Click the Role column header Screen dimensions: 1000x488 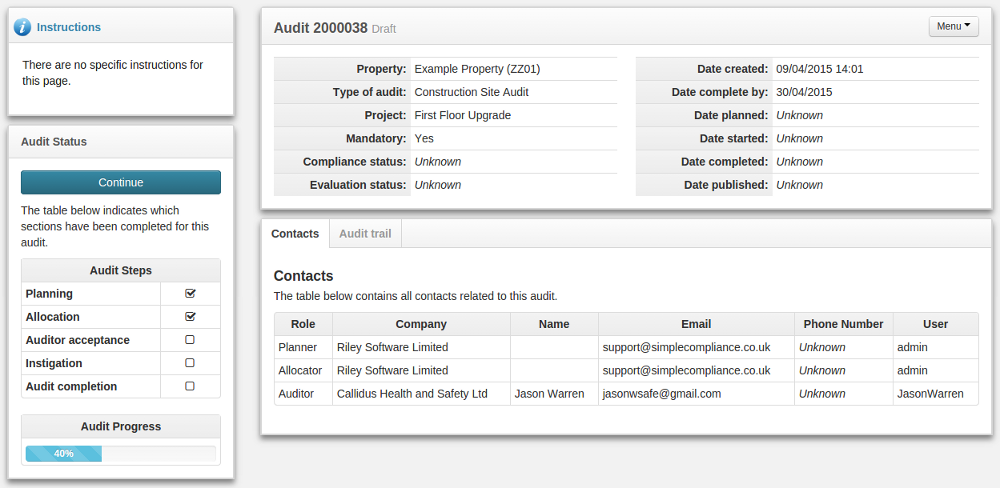(303, 324)
